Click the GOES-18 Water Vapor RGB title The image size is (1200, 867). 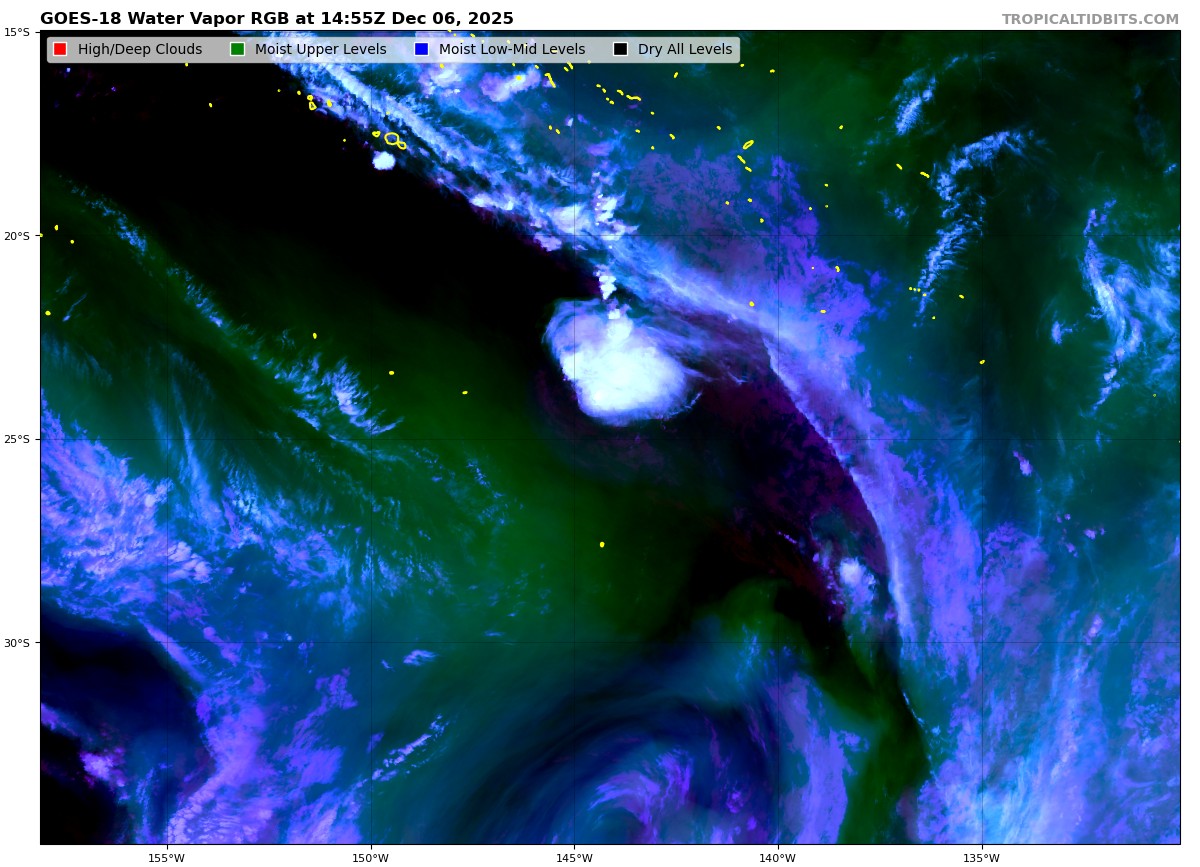coord(276,19)
